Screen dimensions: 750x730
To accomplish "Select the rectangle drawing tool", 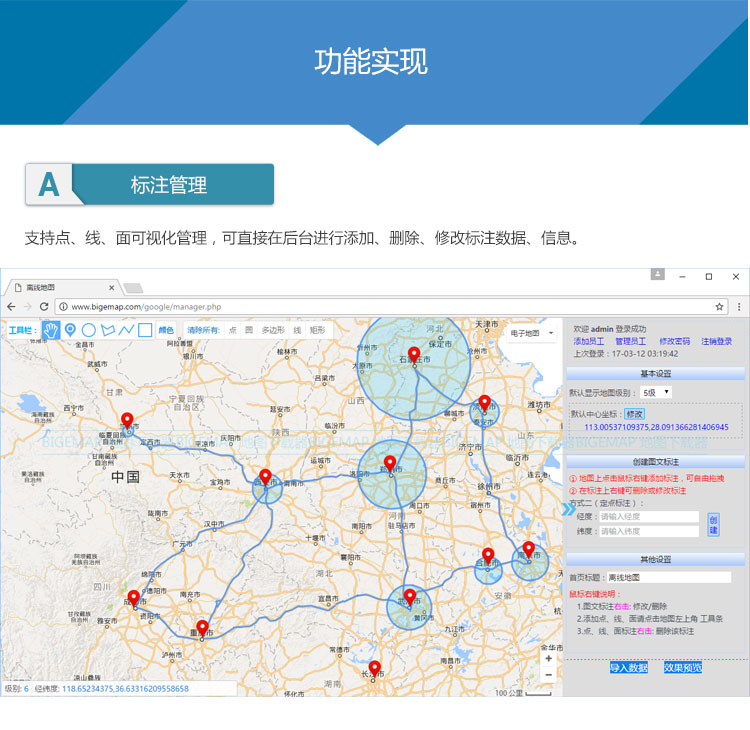I will pos(145,330).
